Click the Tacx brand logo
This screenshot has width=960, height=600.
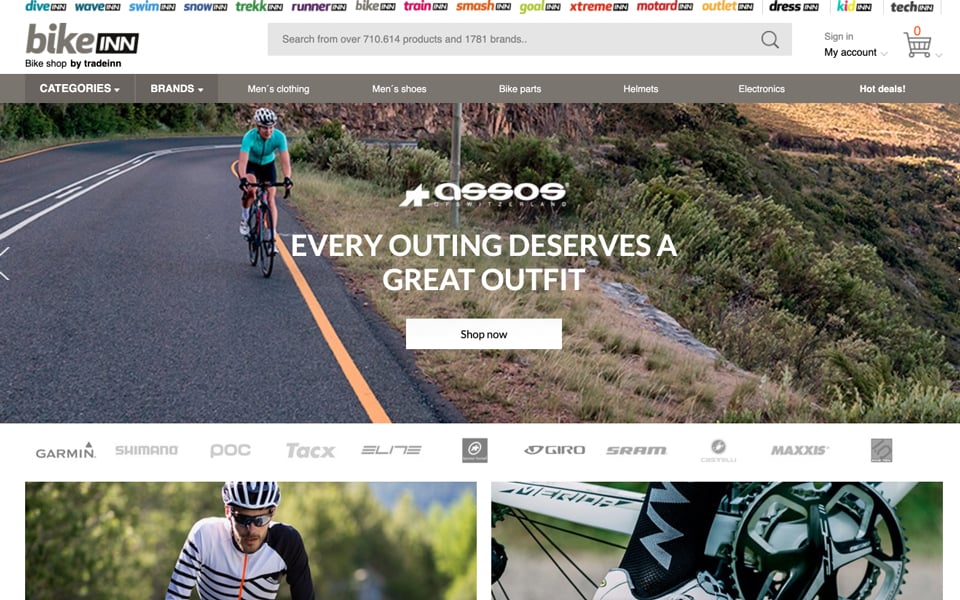coord(310,451)
